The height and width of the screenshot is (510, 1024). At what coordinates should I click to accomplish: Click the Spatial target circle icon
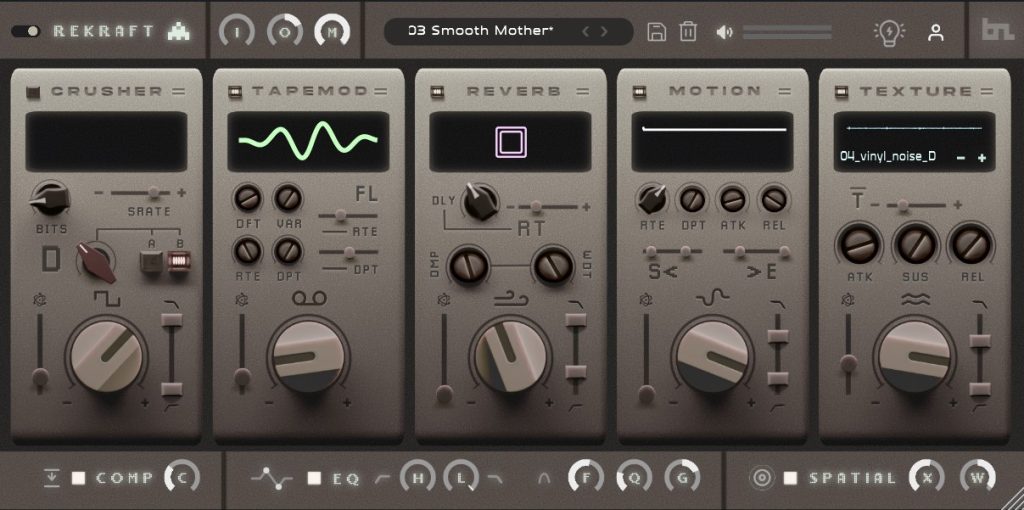tap(761, 478)
